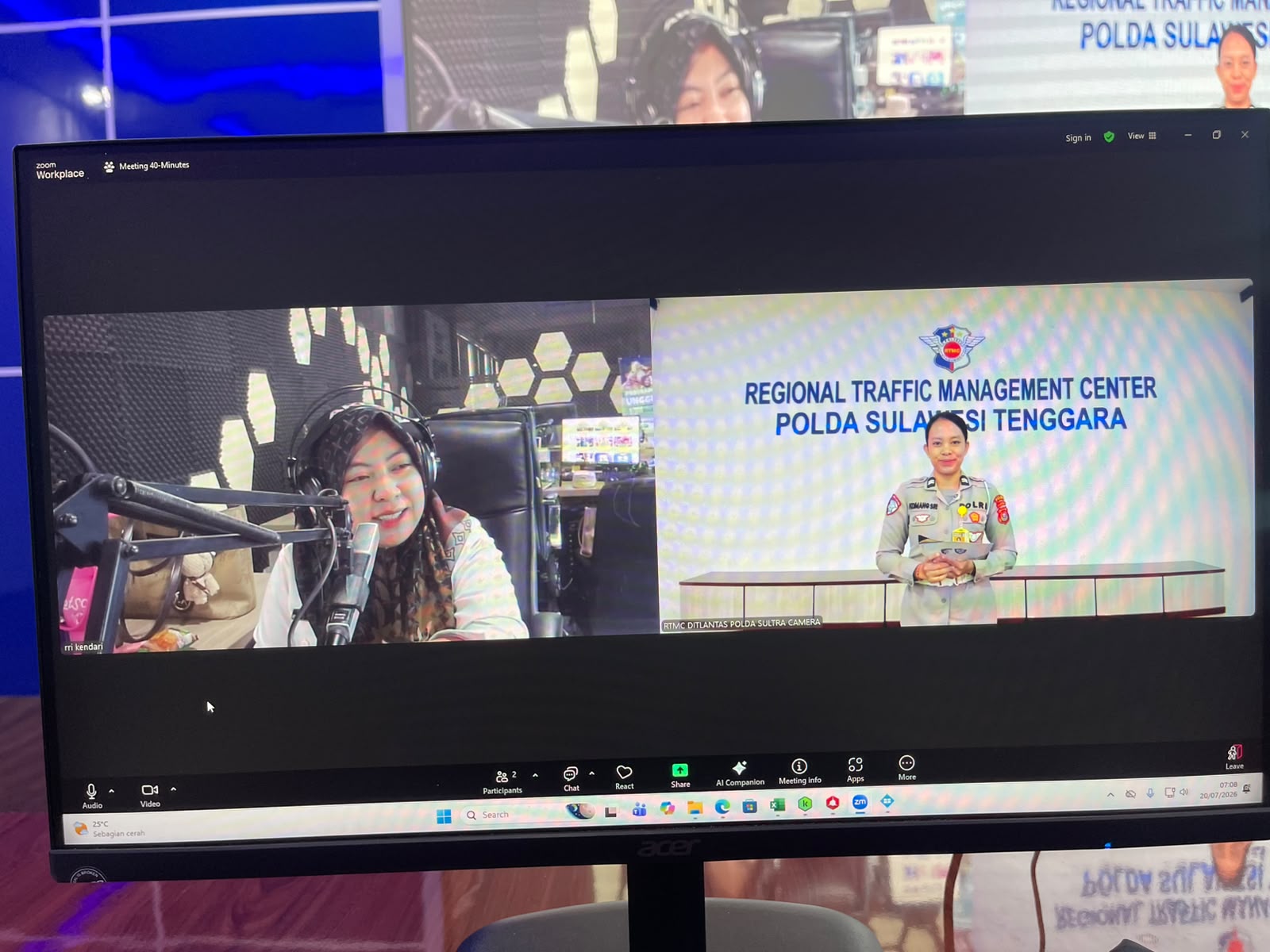Launch Microsoft Teams from the taskbar
The image size is (1270, 952).
pos(639,810)
